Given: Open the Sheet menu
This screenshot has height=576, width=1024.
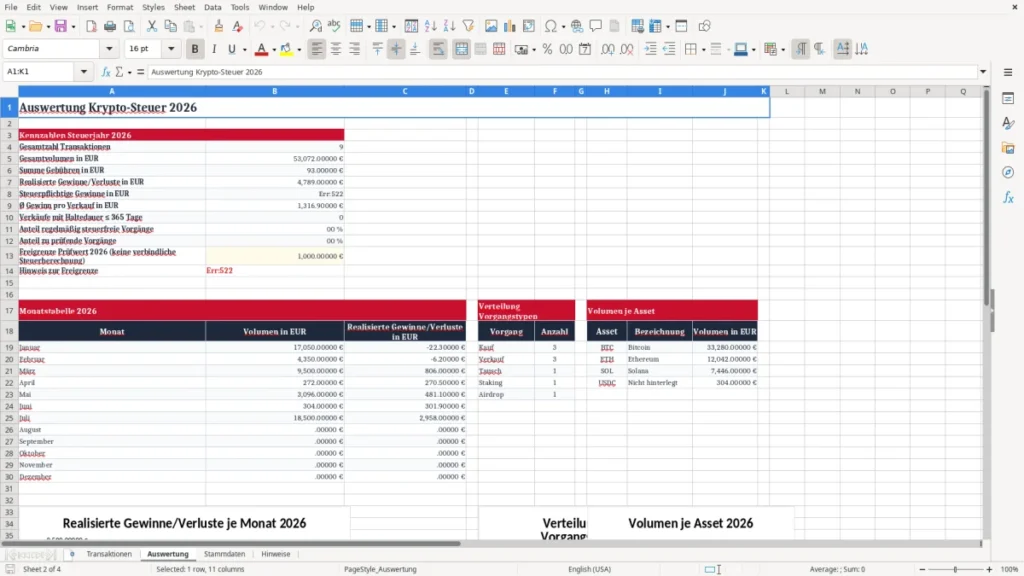Looking at the screenshot, I should (x=184, y=7).
